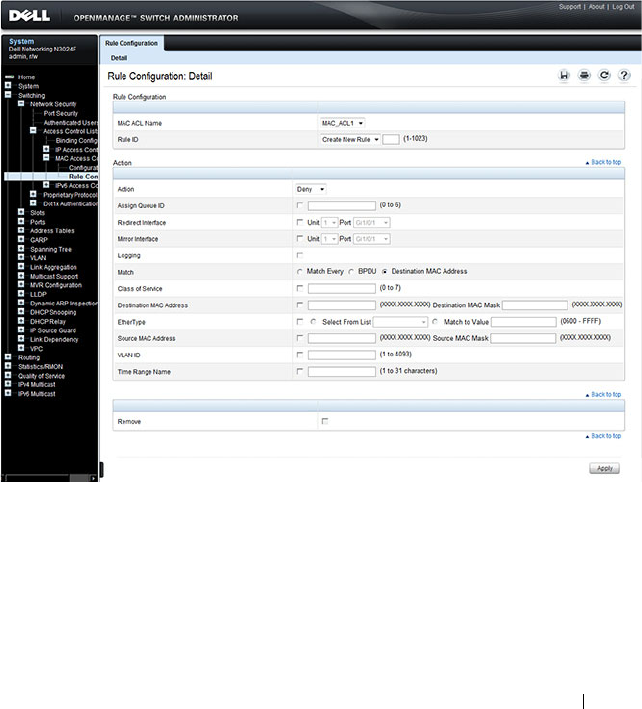Check the Destination MAC Address checkbox

299,305
